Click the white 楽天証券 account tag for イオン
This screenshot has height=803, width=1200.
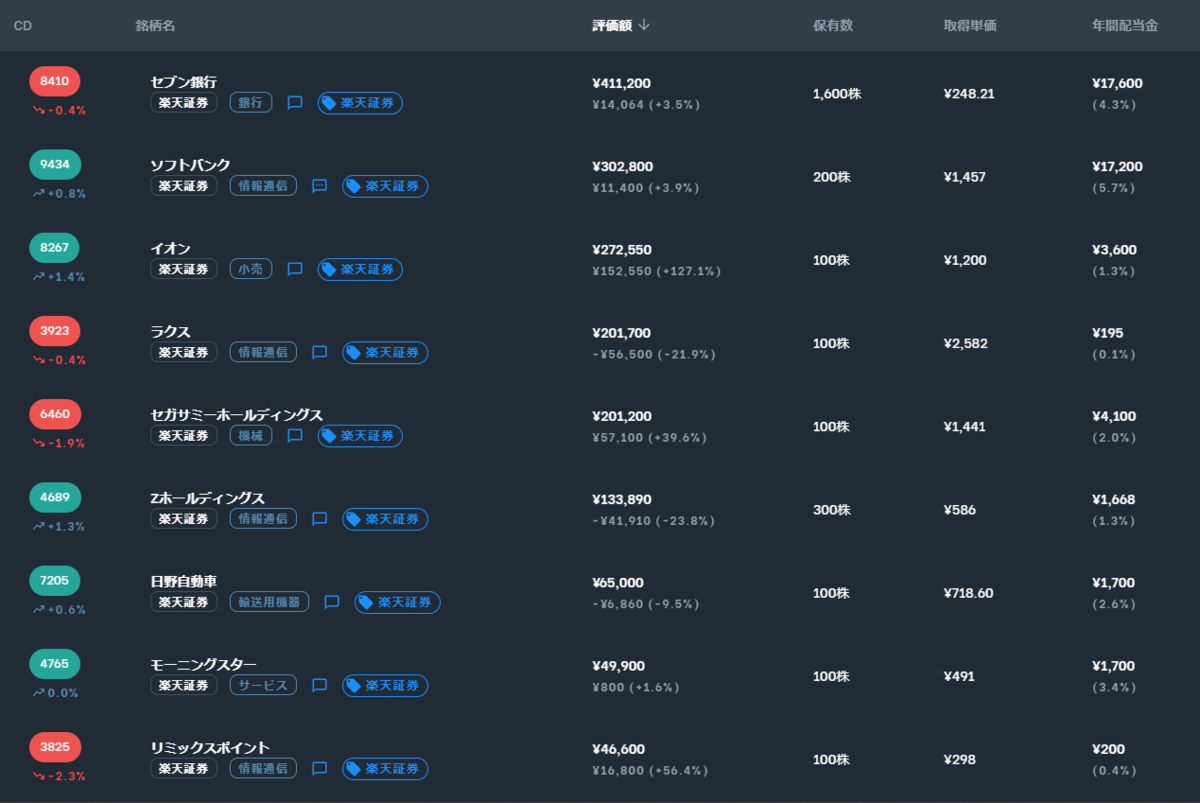pyautogui.click(x=184, y=269)
